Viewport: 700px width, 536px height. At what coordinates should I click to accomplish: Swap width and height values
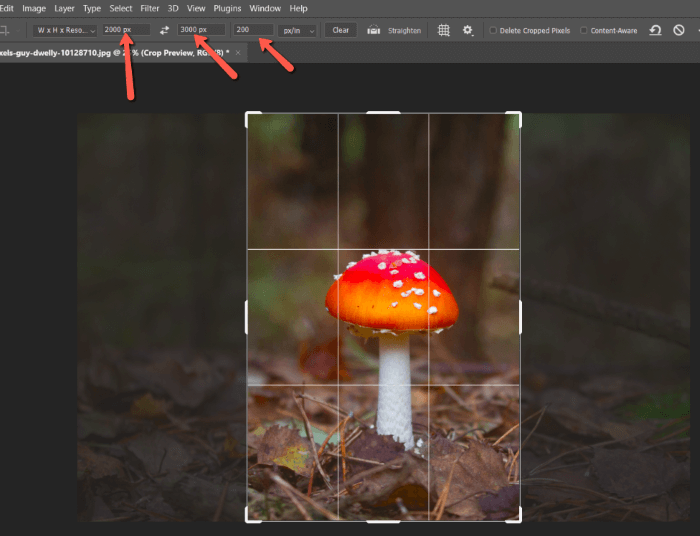pyautogui.click(x=165, y=31)
